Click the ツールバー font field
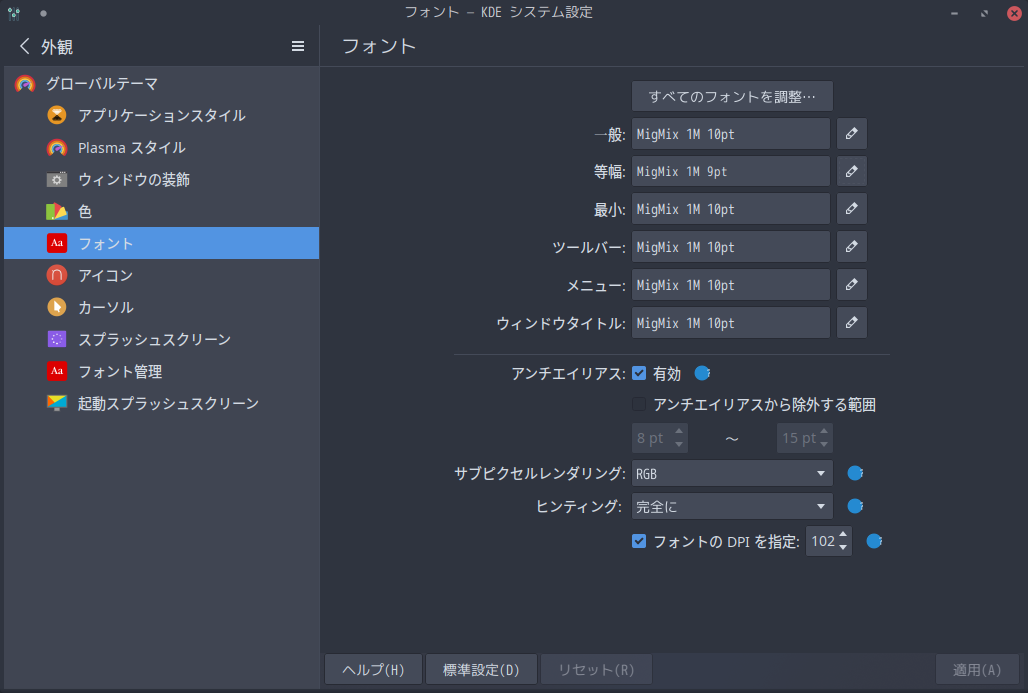The width and height of the screenshot is (1028, 693). pyautogui.click(x=730, y=247)
